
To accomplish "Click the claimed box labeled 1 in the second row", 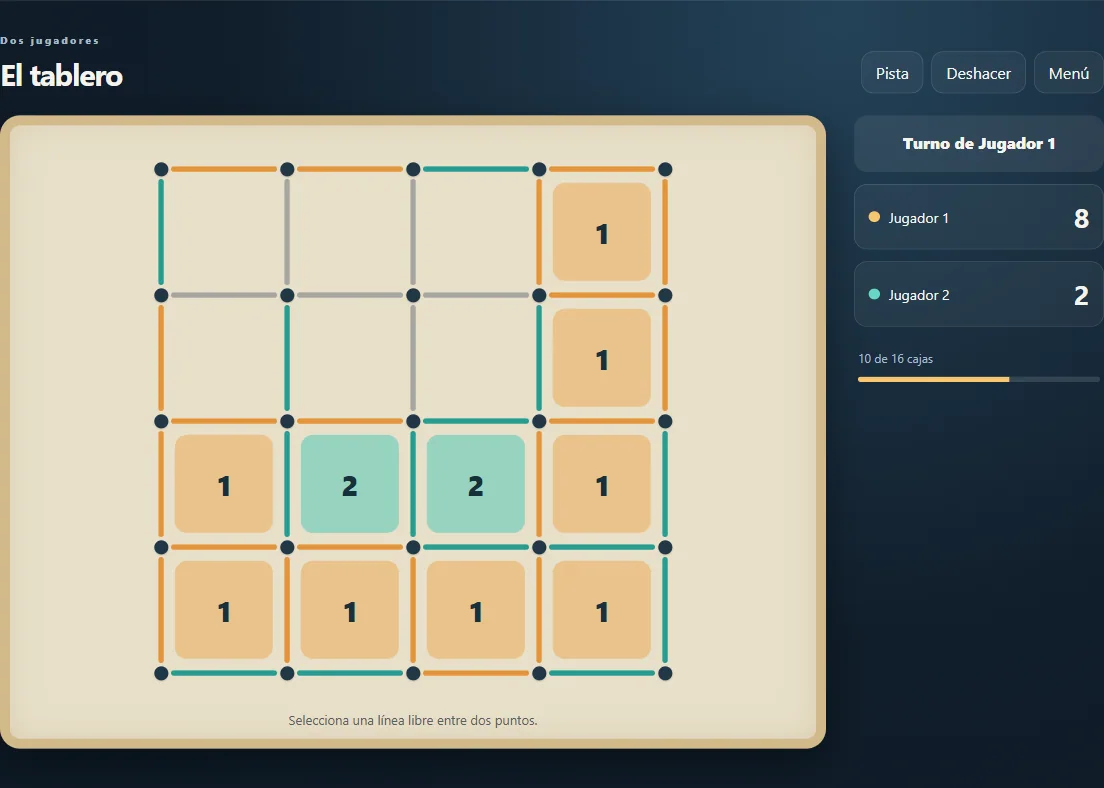I will click(602, 358).
